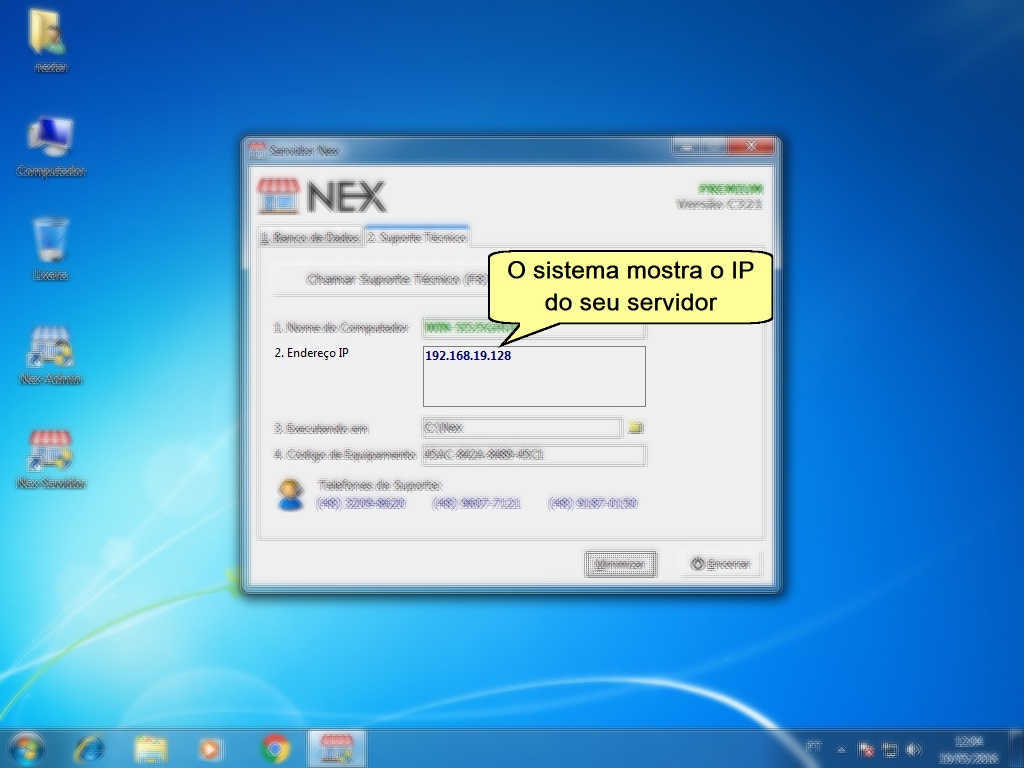
Task: Click the volume speaker tray icon
Action: [x=913, y=750]
